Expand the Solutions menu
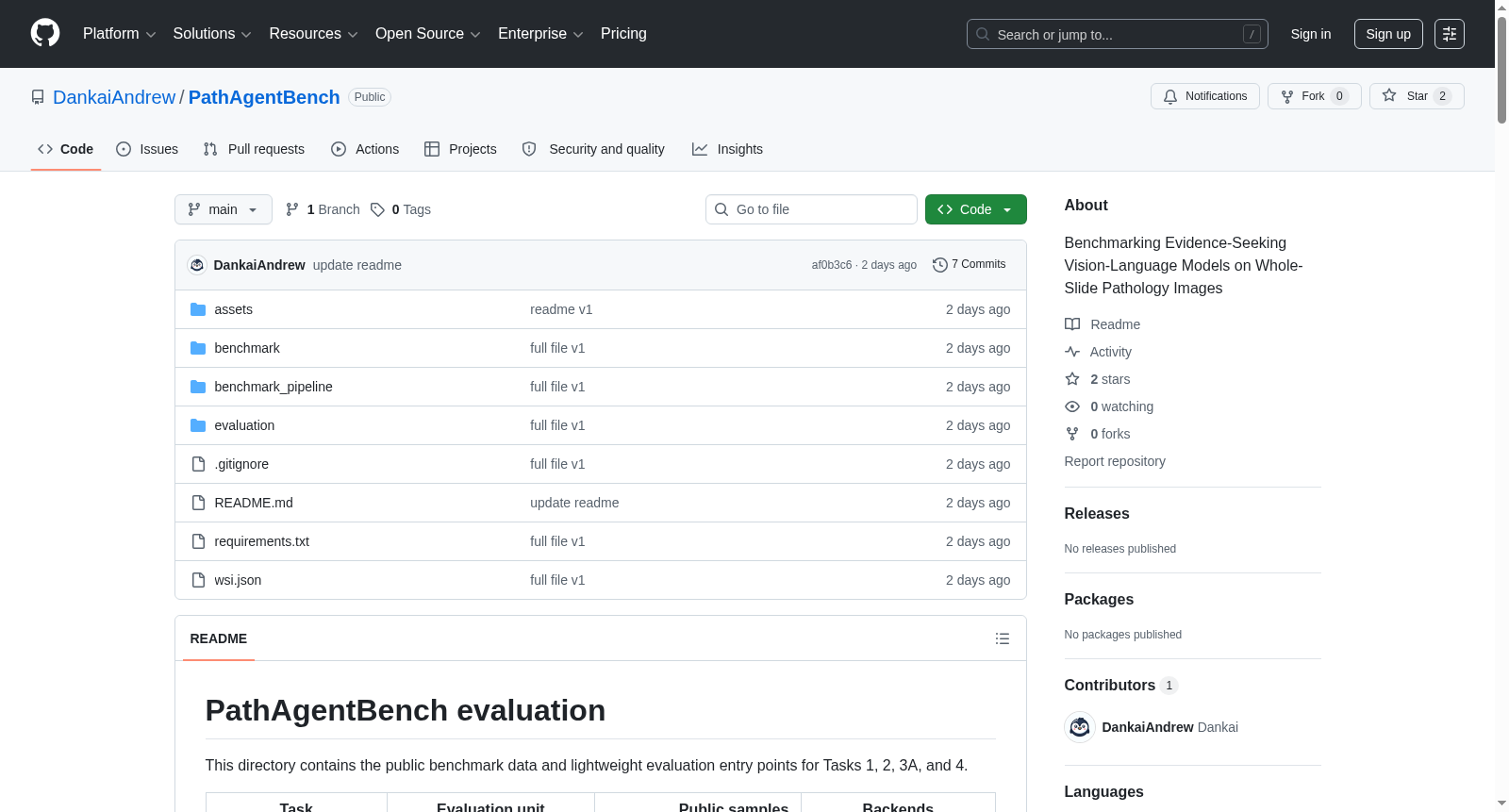The height and width of the screenshot is (812, 1509). (x=212, y=34)
